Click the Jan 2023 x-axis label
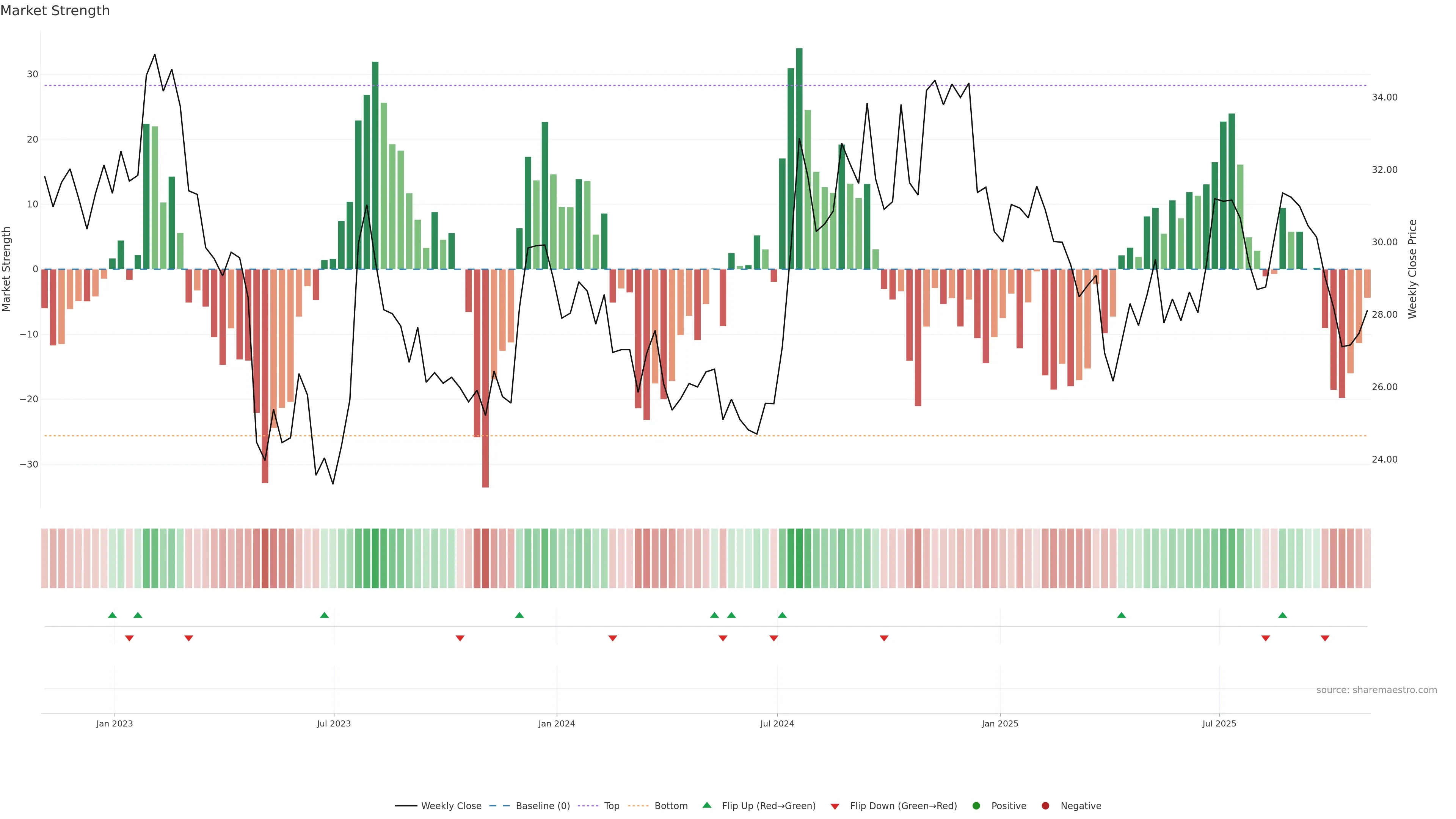1456x819 pixels. pyautogui.click(x=114, y=723)
